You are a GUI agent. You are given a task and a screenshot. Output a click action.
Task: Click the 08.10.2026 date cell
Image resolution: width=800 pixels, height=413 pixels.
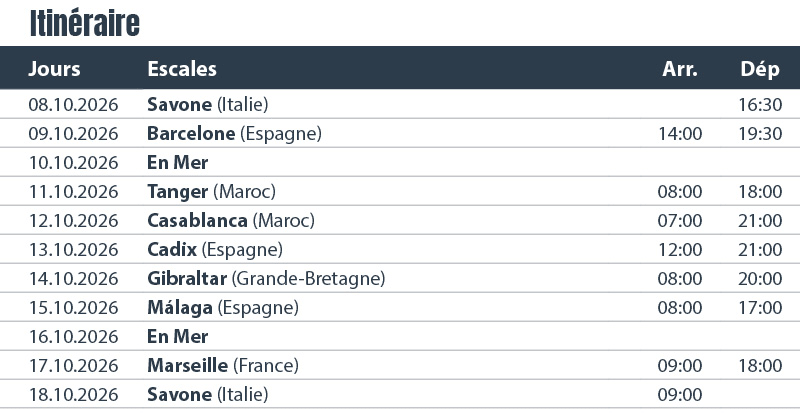[x=74, y=104]
